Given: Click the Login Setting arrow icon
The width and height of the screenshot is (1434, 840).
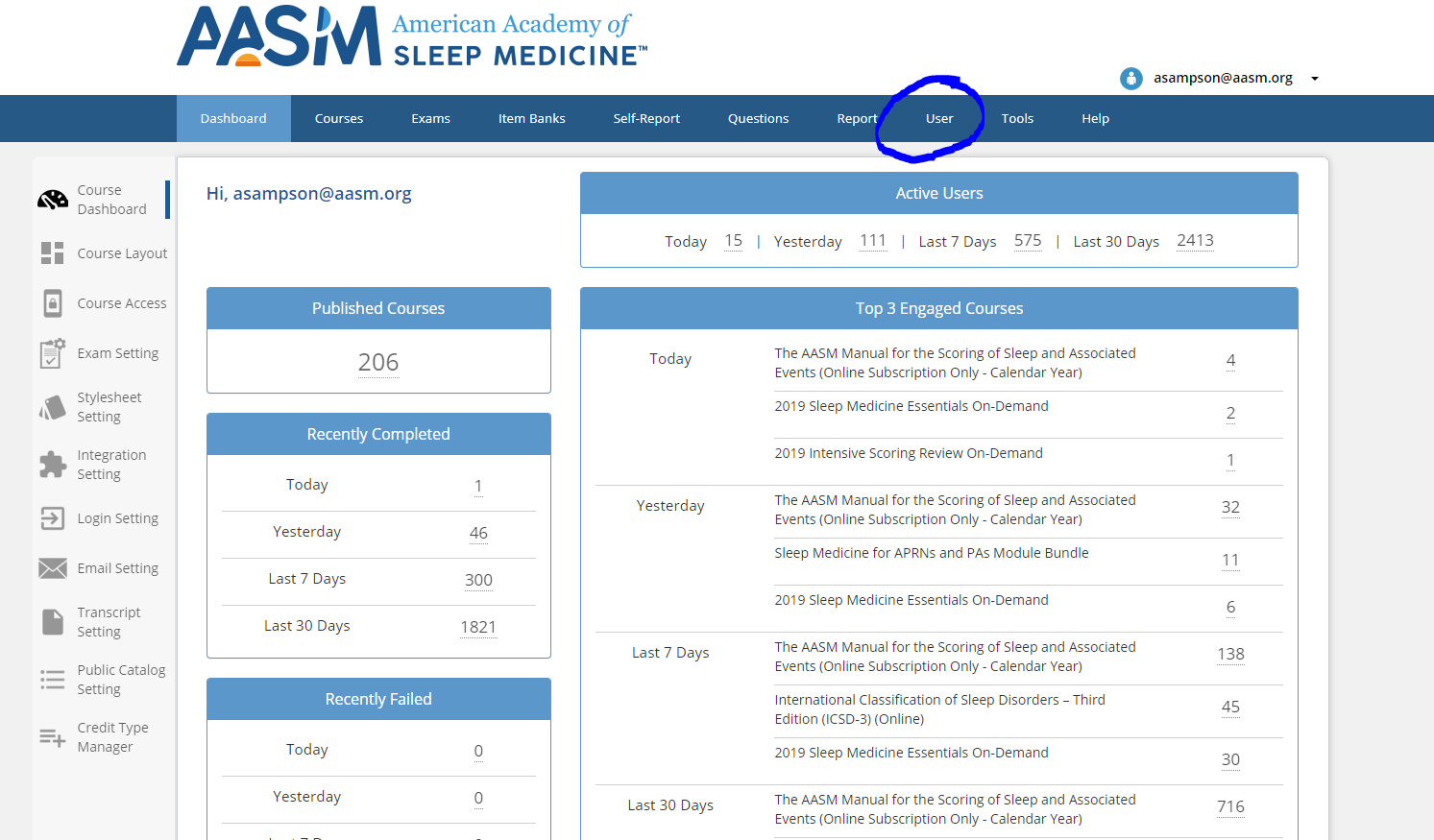Looking at the screenshot, I should click(x=53, y=518).
